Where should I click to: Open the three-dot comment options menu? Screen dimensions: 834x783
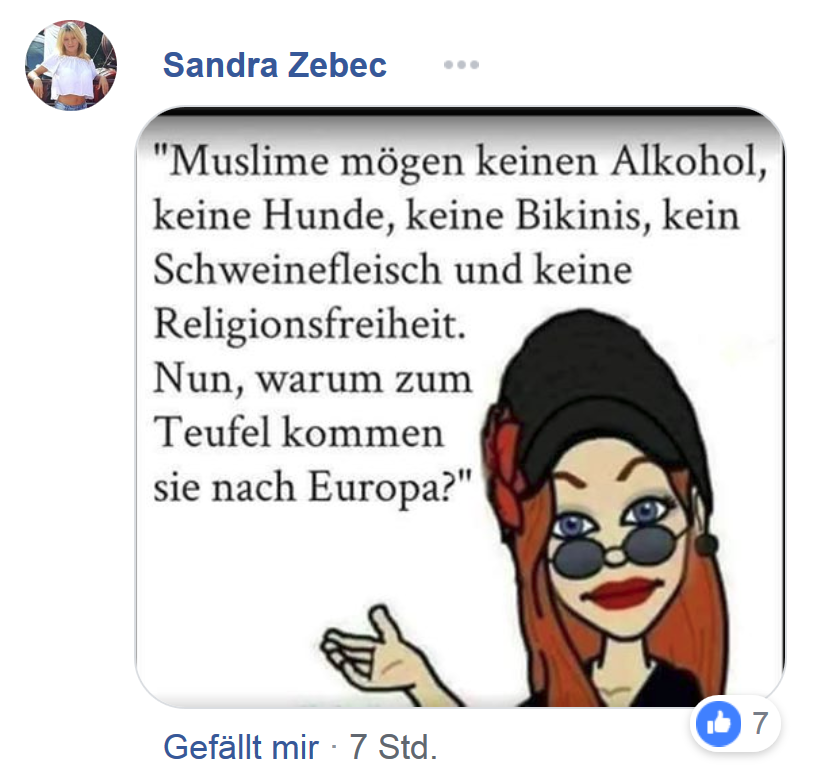coord(461,65)
